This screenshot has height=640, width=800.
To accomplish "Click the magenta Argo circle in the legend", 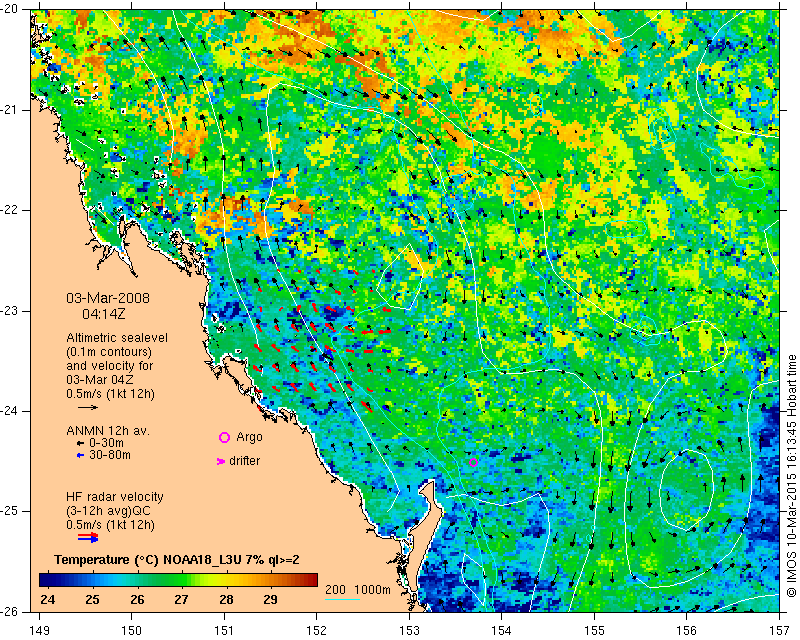I will tap(224, 437).
